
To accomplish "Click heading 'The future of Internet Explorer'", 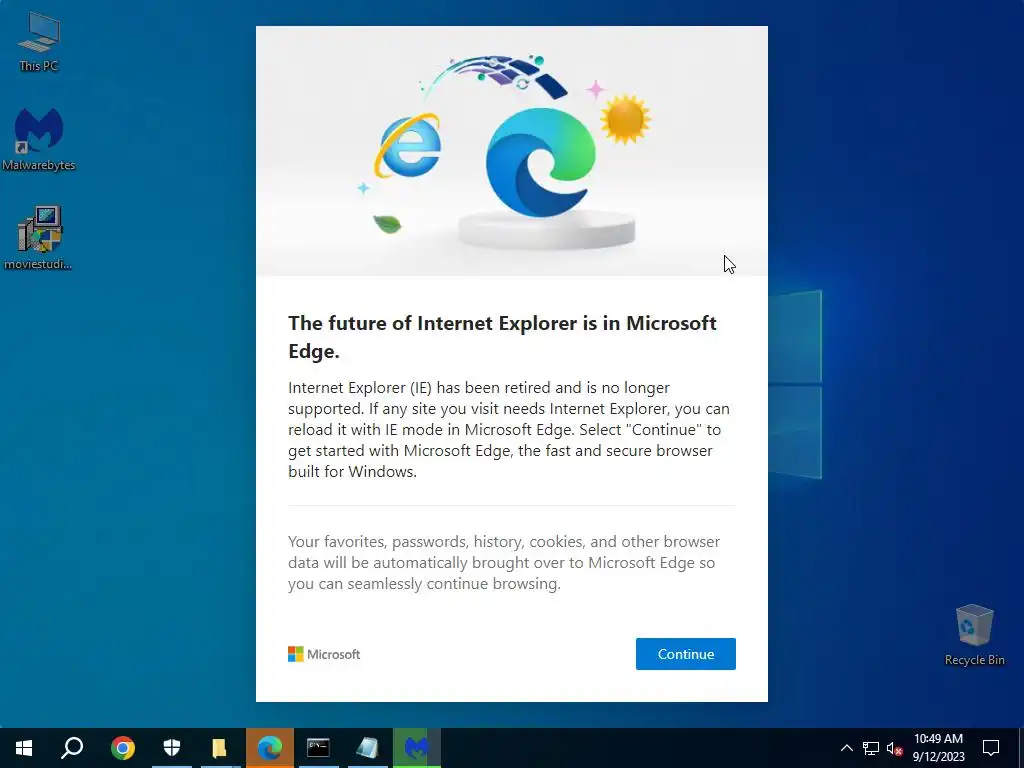I will pos(502,337).
